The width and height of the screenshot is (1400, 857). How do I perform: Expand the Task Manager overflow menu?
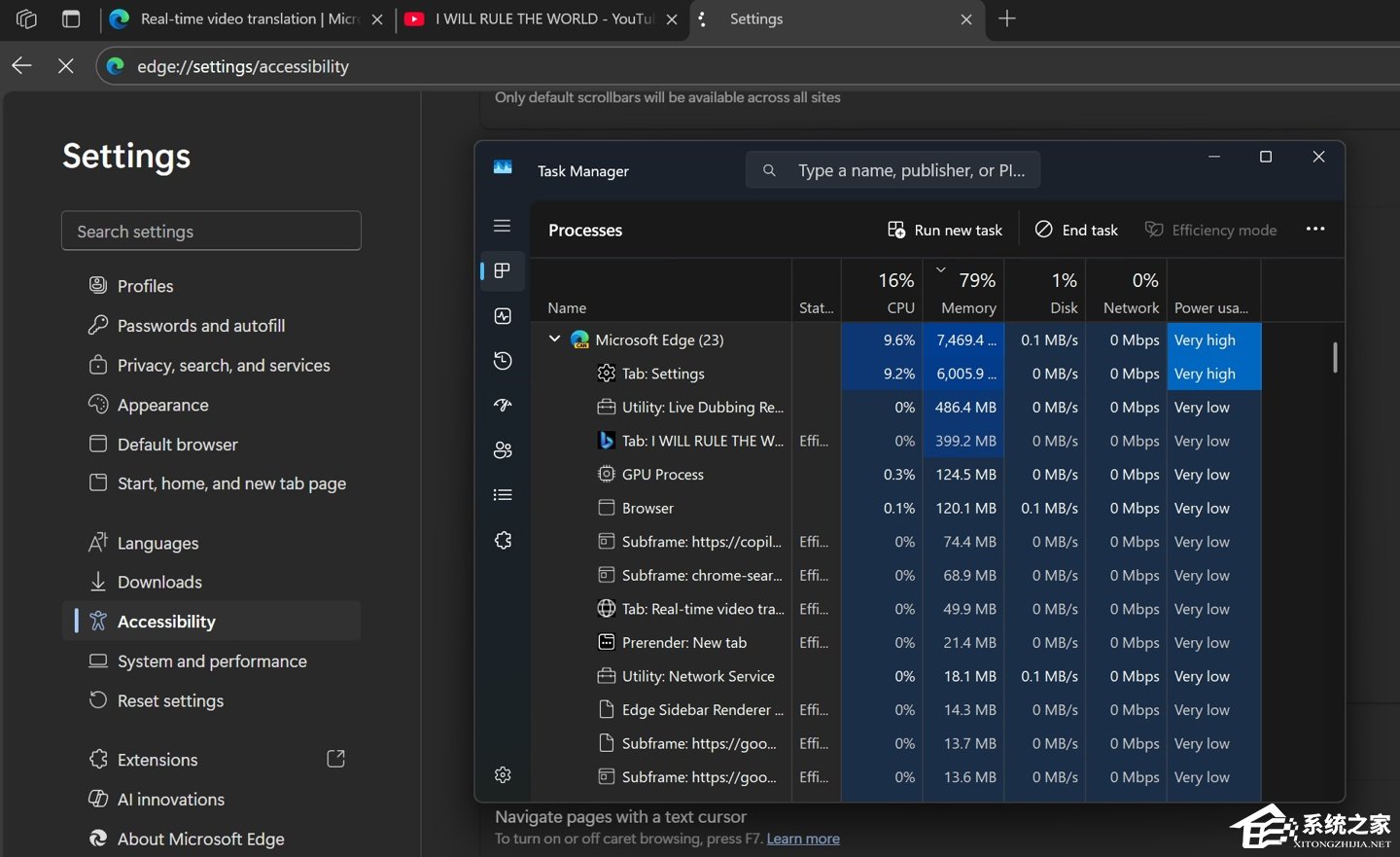[x=1315, y=230]
